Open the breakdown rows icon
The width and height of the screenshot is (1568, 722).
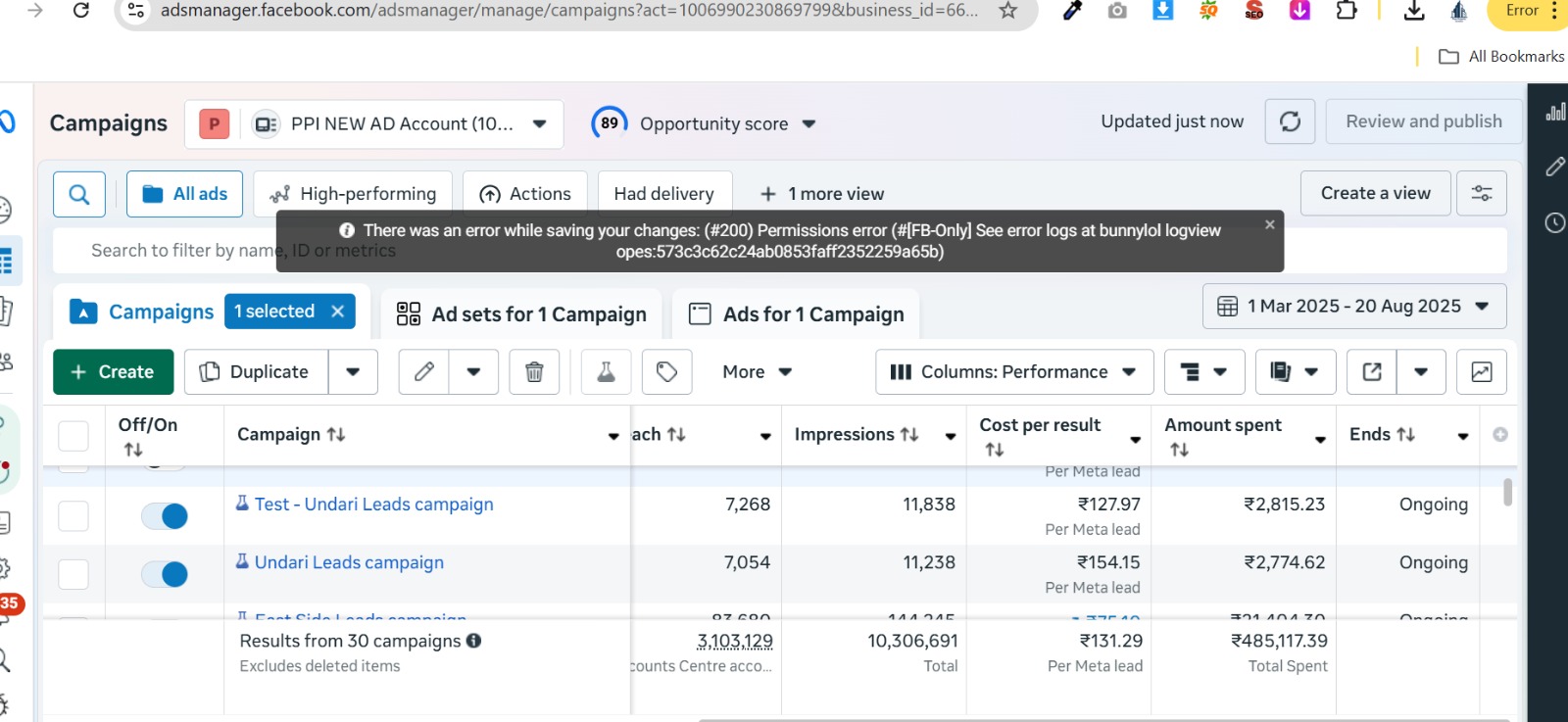point(1204,372)
